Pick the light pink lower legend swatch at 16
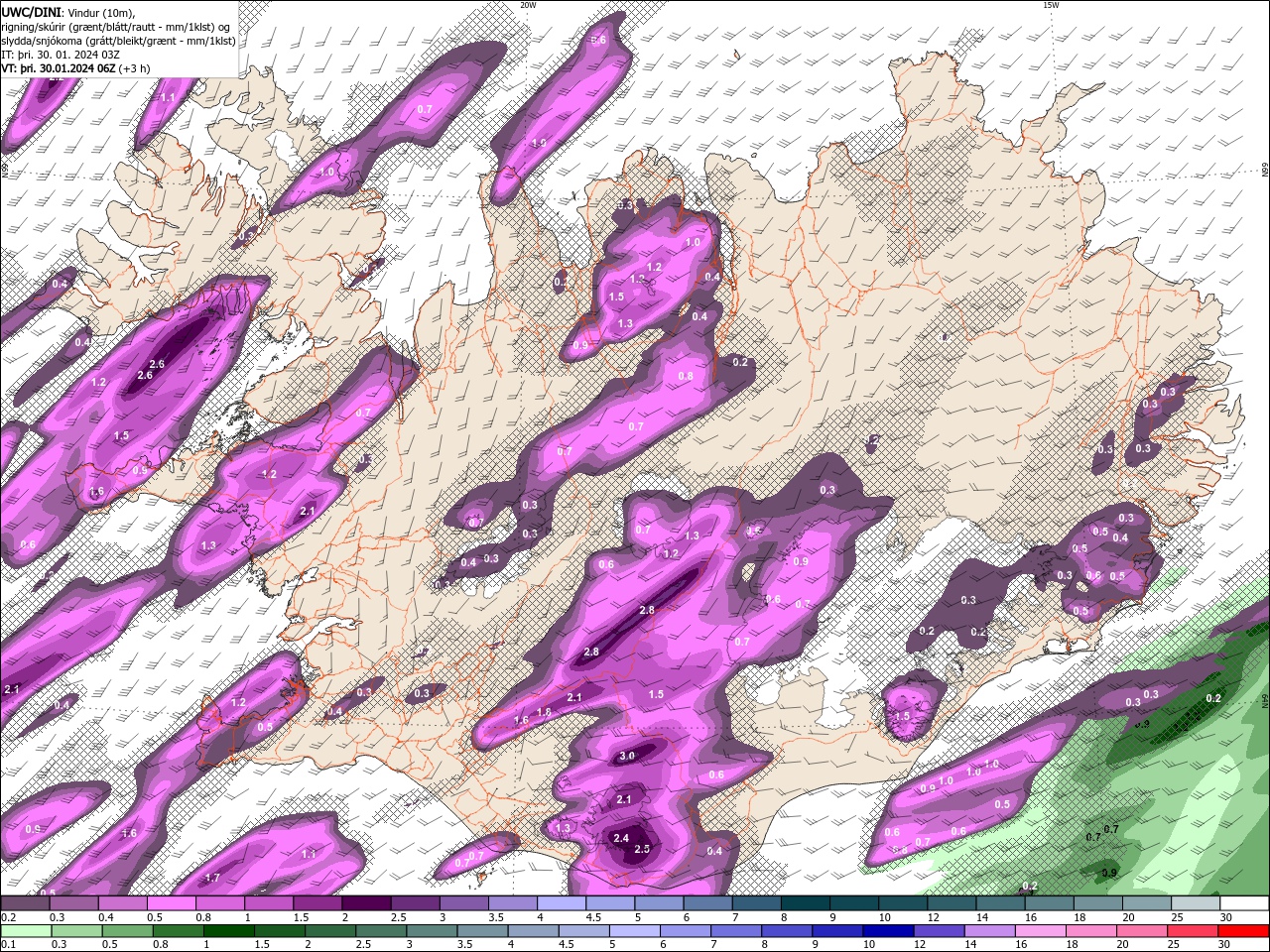The image size is (1270, 952). (1040, 931)
